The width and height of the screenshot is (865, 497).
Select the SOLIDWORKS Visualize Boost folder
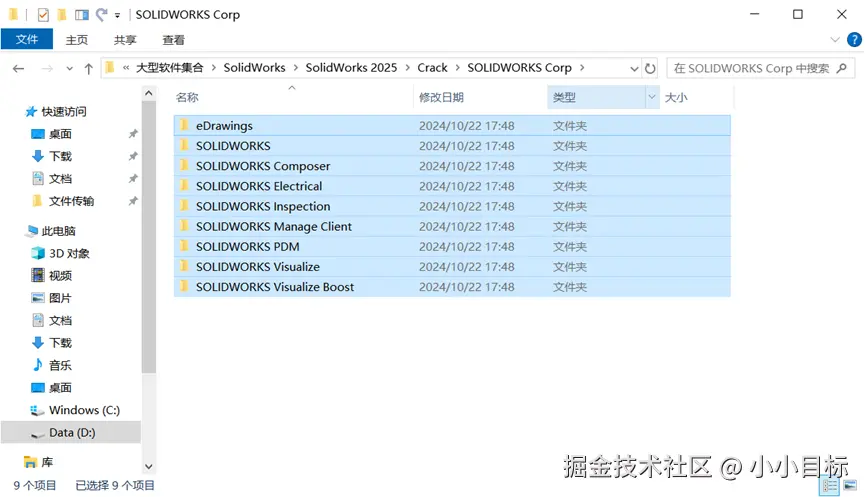[x=452, y=287]
